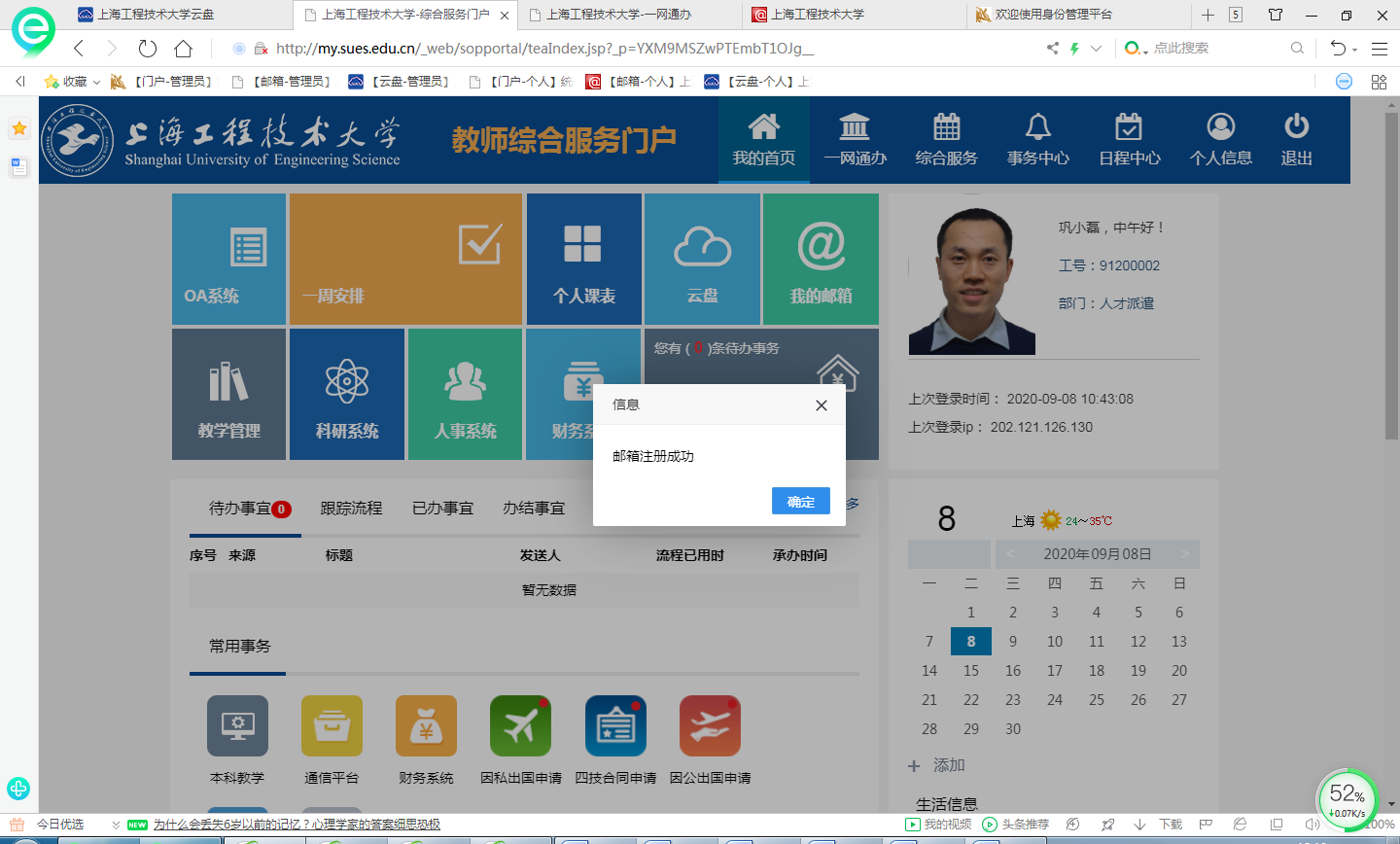This screenshot has height=844, width=1400.
Task: Go to previous month in calendar
Action: click(x=1010, y=554)
